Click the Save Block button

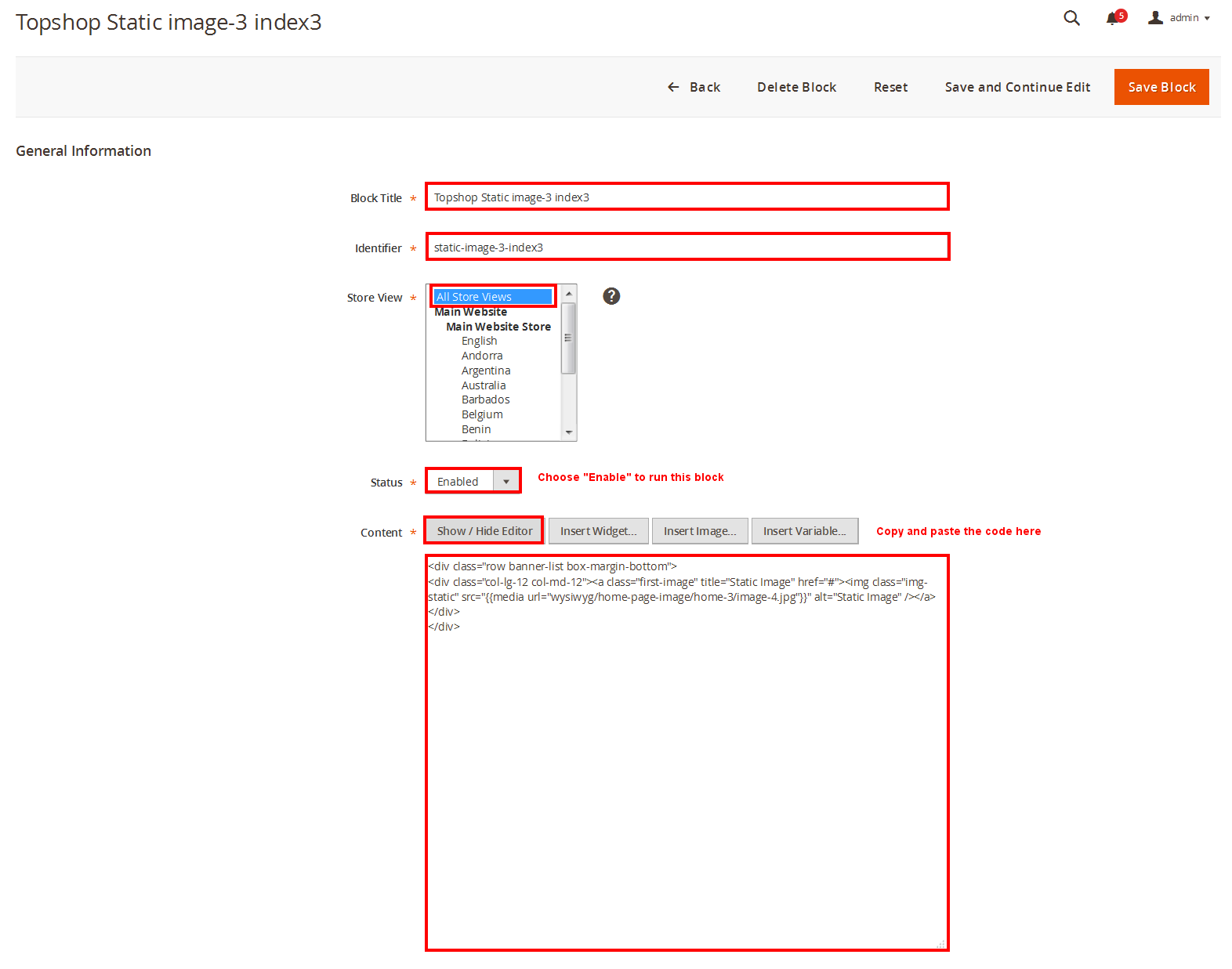(x=1161, y=87)
